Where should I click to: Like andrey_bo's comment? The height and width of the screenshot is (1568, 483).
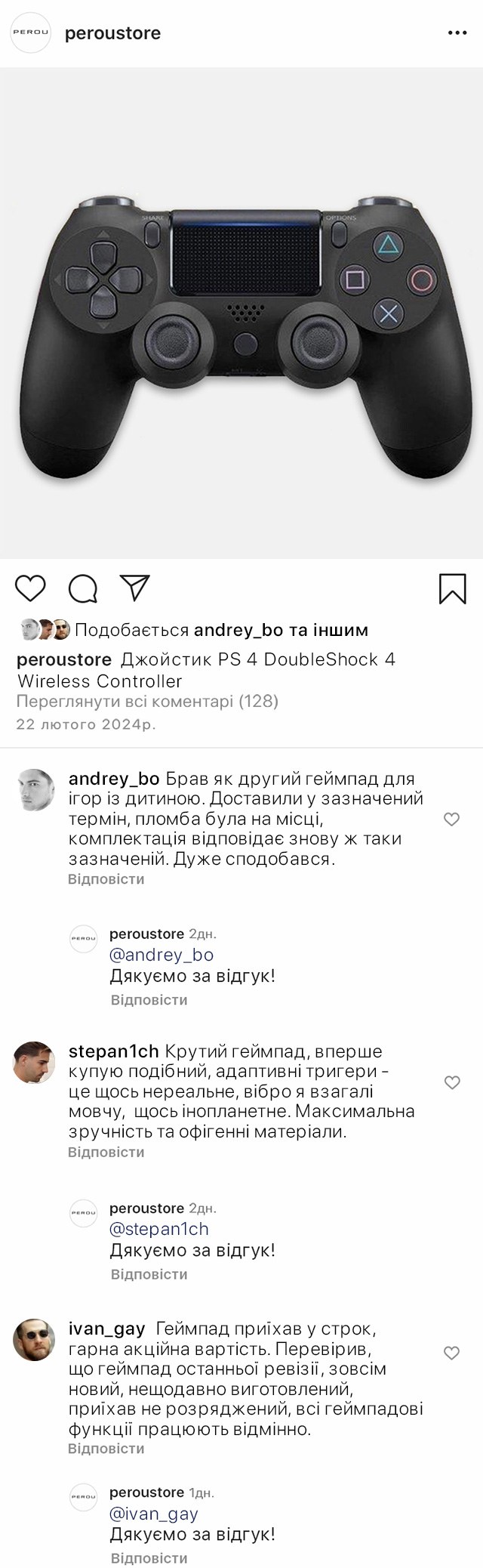pyautogui.click(x=451, y=819)
